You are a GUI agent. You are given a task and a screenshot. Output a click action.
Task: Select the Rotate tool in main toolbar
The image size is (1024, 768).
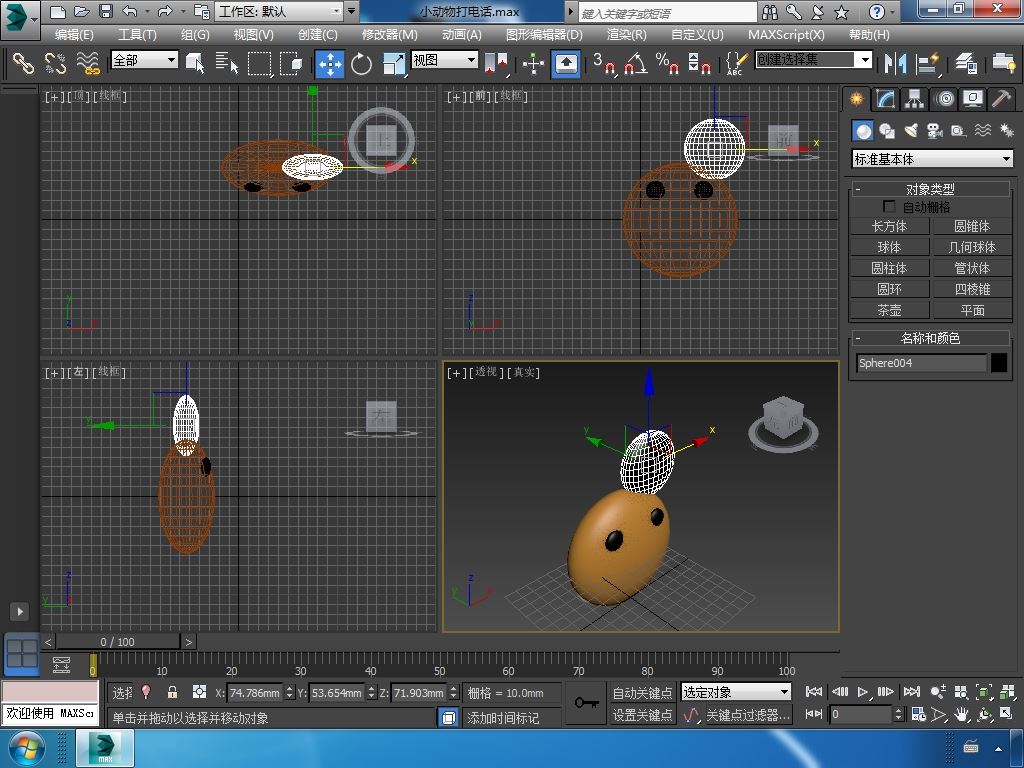coord(361,64)
